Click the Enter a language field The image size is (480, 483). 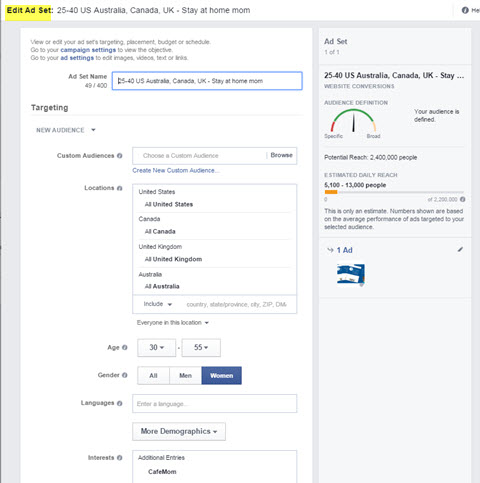coord(214,404)
